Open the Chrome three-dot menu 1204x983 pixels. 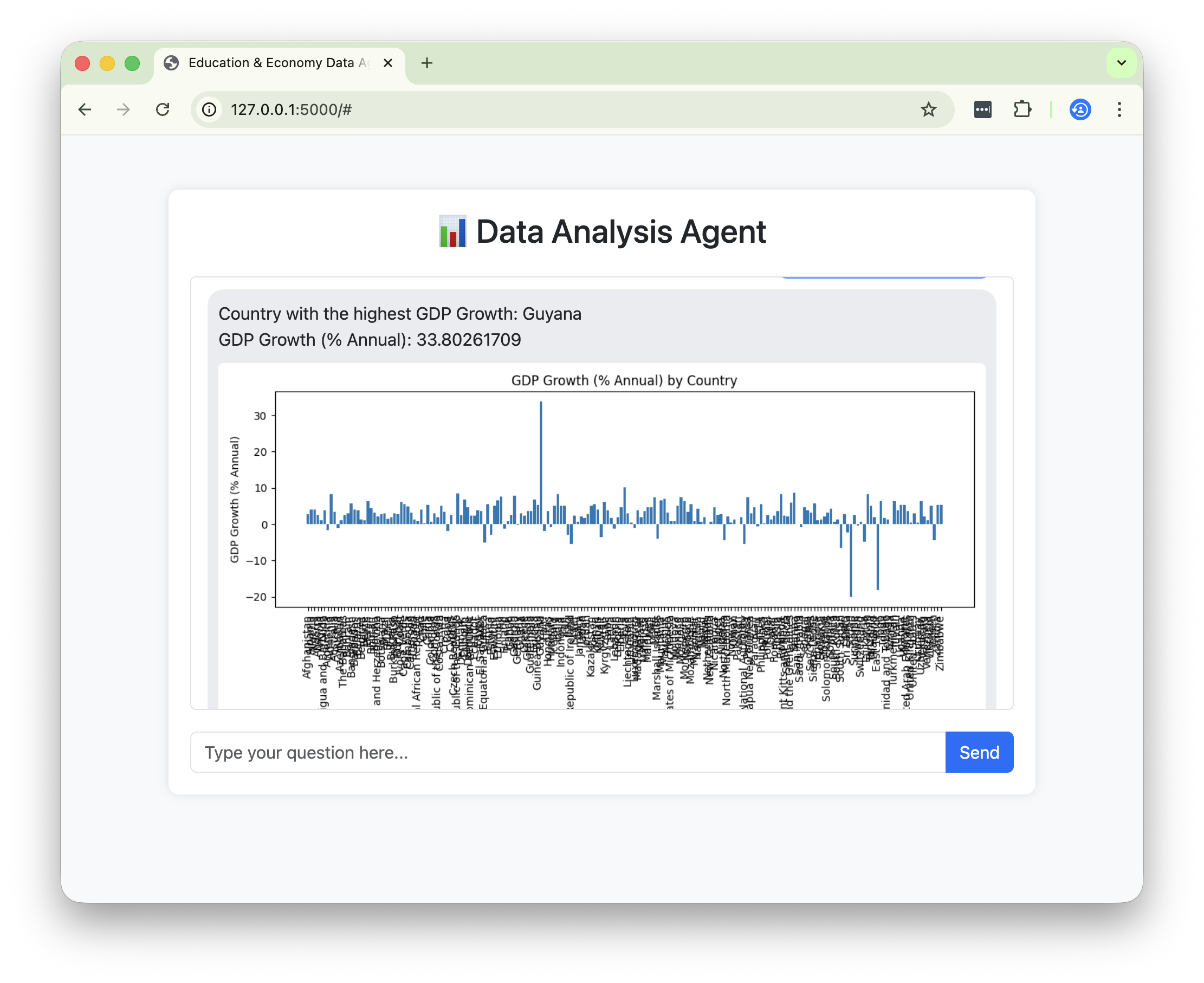pyautogui.click(x=1119, y=109)
